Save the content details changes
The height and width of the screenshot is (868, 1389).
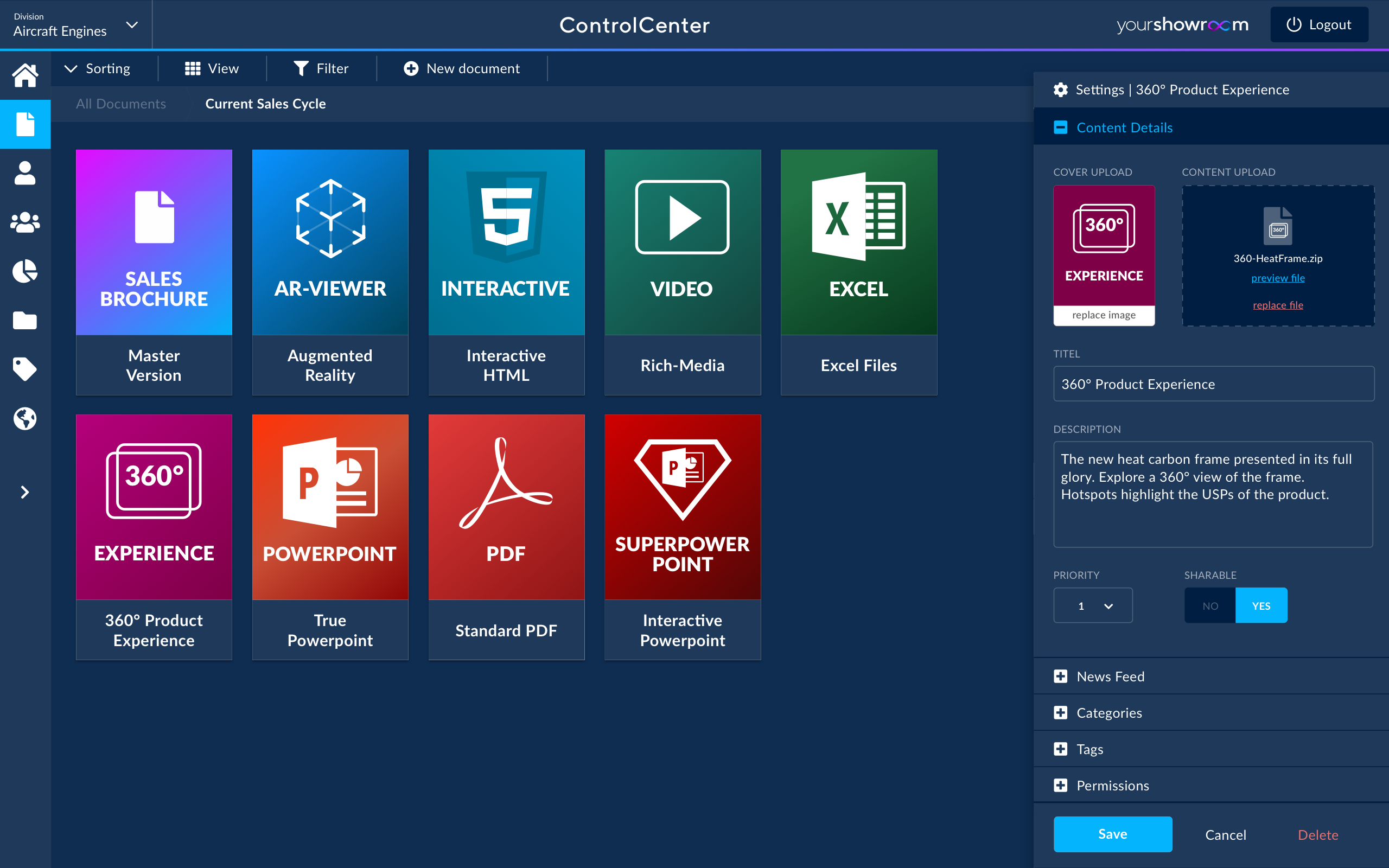(x=1112, y=834)
